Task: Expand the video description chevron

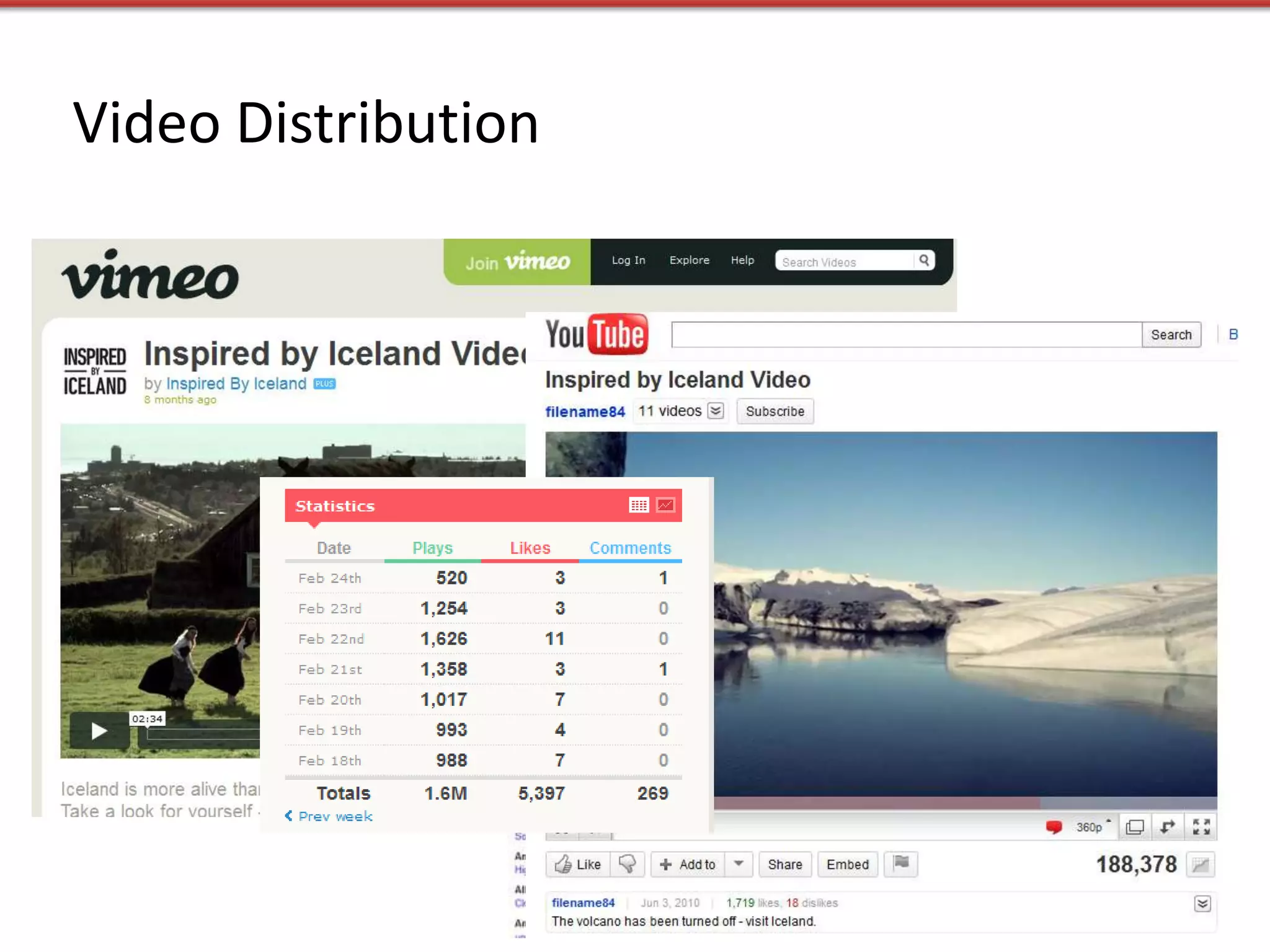Action: (x=1202, y=904)
